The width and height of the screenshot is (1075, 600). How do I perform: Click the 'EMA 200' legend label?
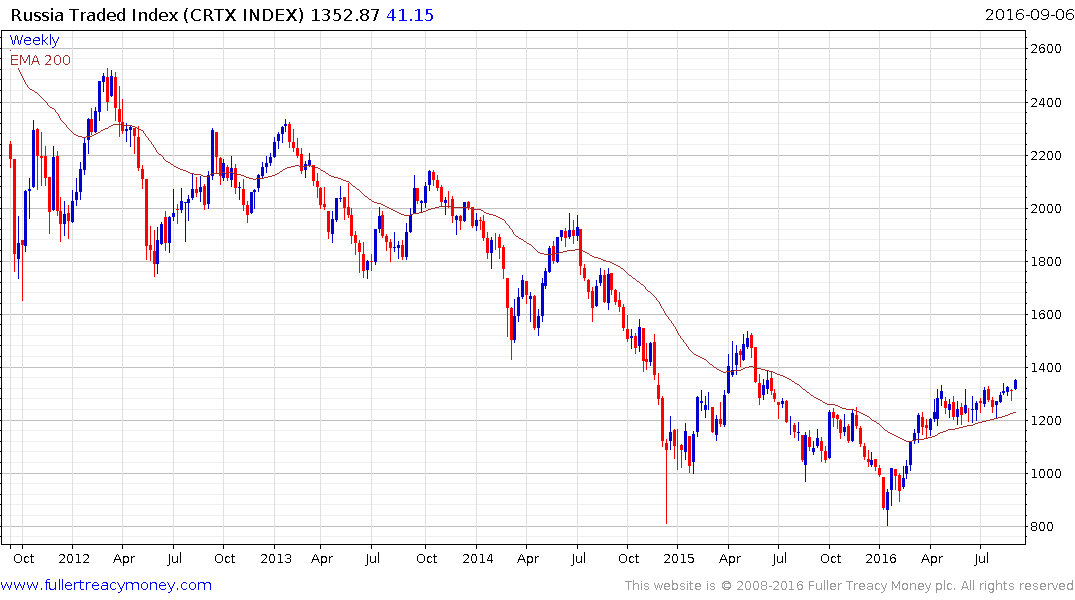40,60
